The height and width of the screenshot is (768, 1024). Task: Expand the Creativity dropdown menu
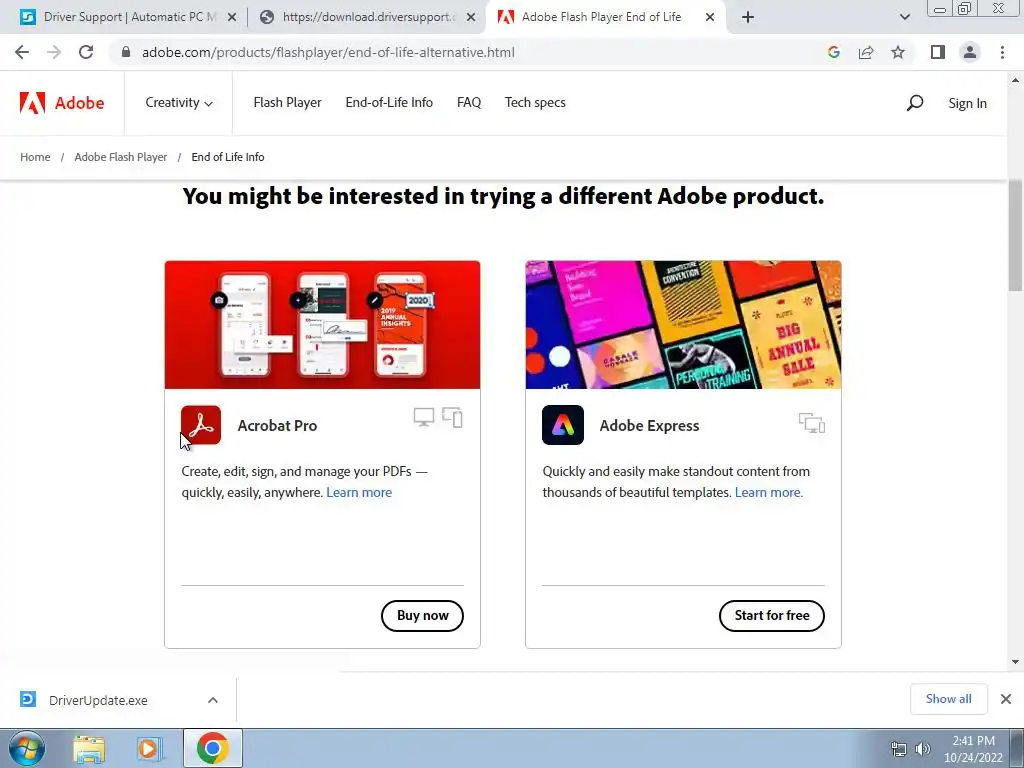click(178, 103)
